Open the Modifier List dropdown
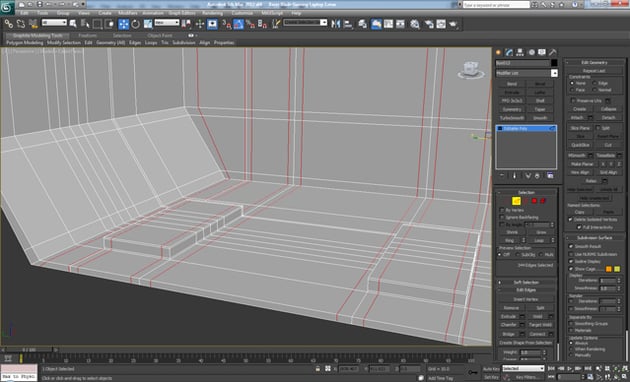 [x=526, y=73]
